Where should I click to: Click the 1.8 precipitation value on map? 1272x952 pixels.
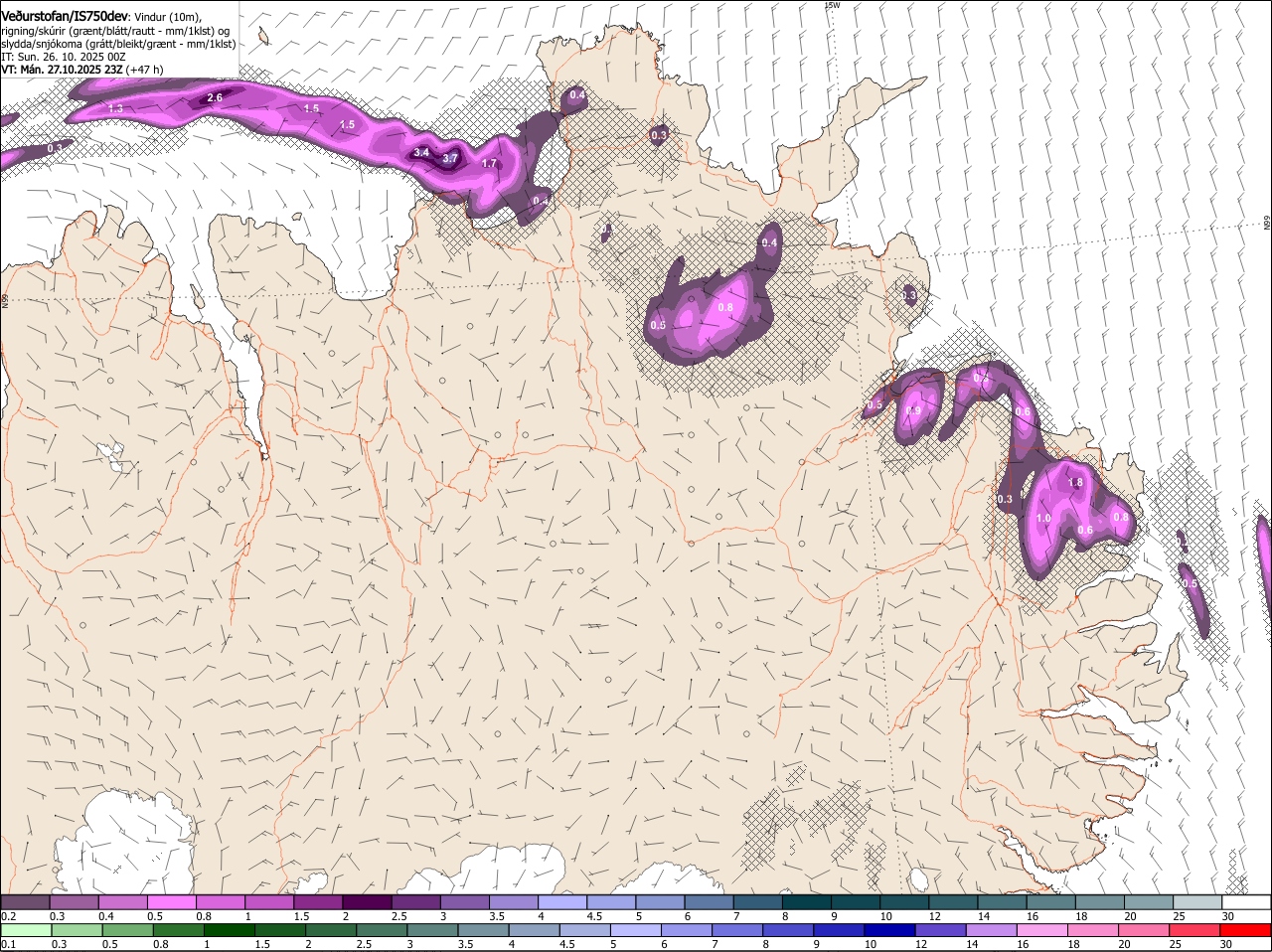point(1075,482)
